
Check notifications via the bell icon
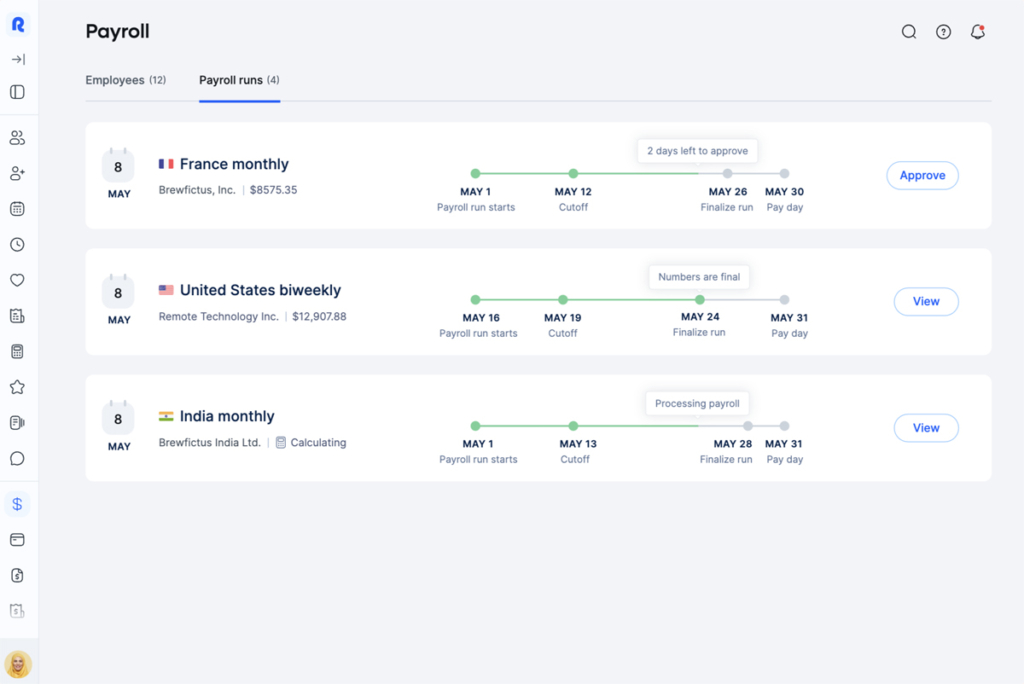tap(978, 31)
